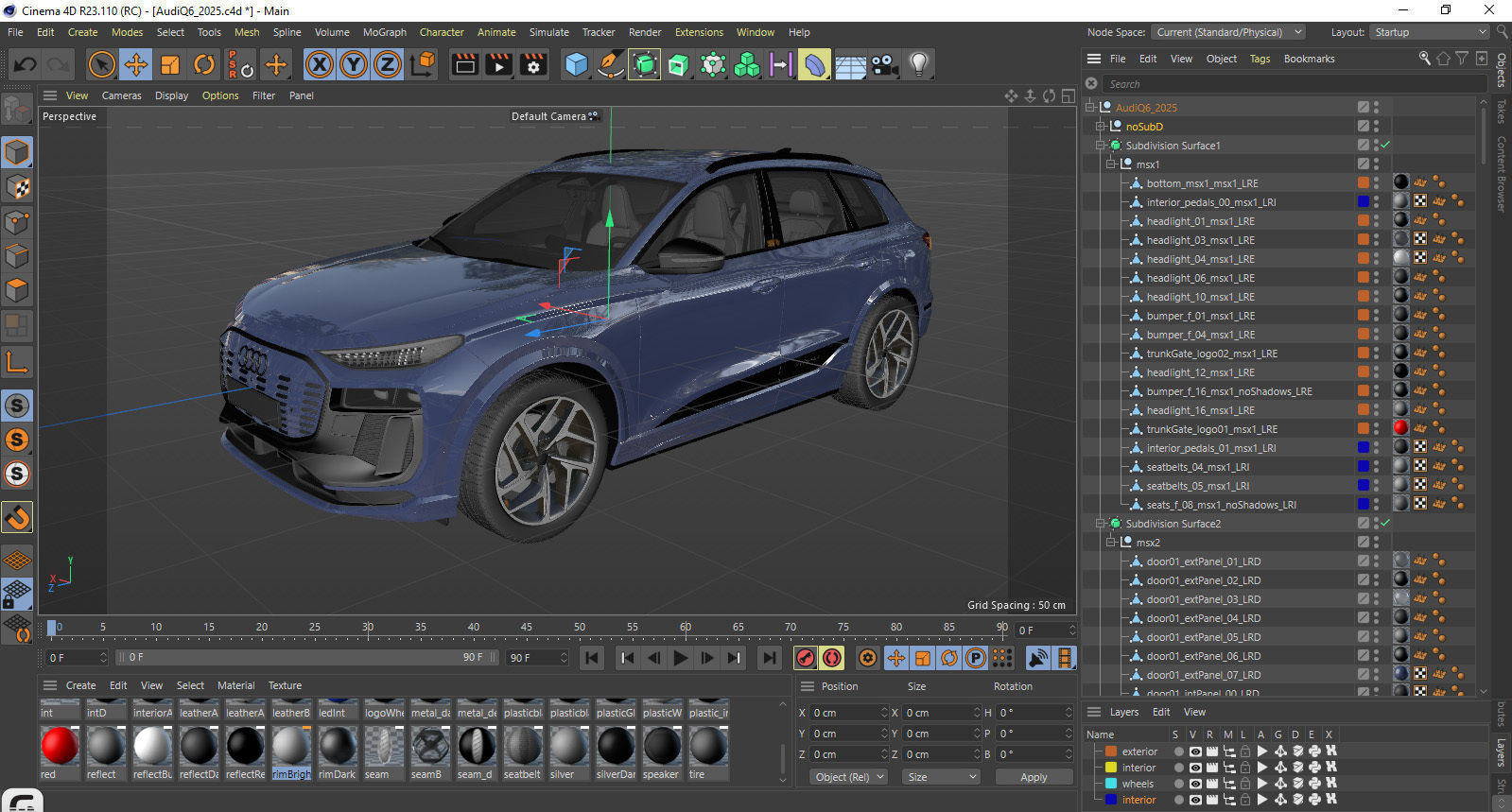This screenshot has height=812, width=1512.
Task: Open the Spline Pen tool
Action: [x=611, y=64]
